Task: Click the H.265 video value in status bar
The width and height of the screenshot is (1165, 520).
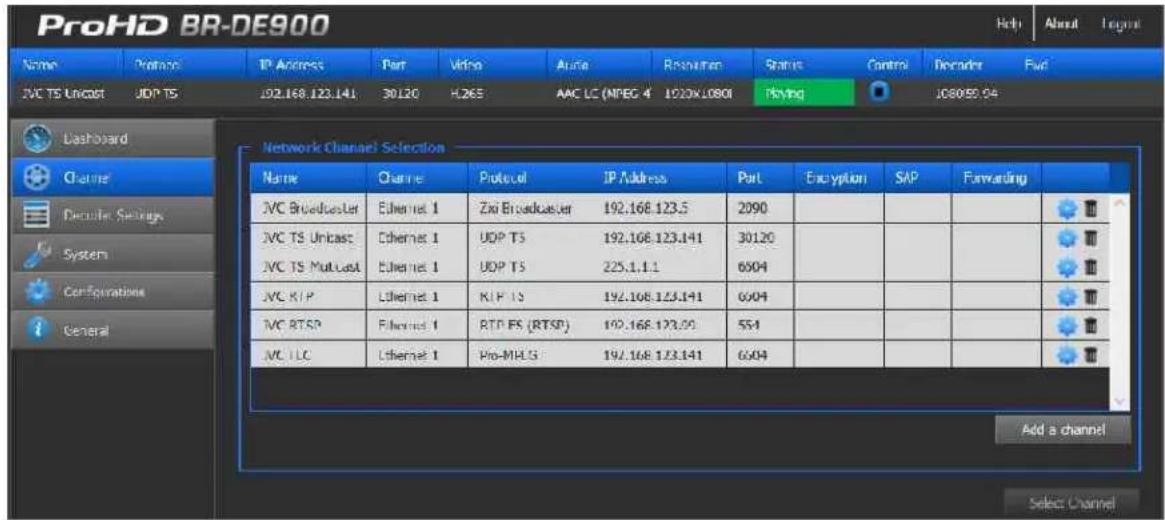Action: 467,96
